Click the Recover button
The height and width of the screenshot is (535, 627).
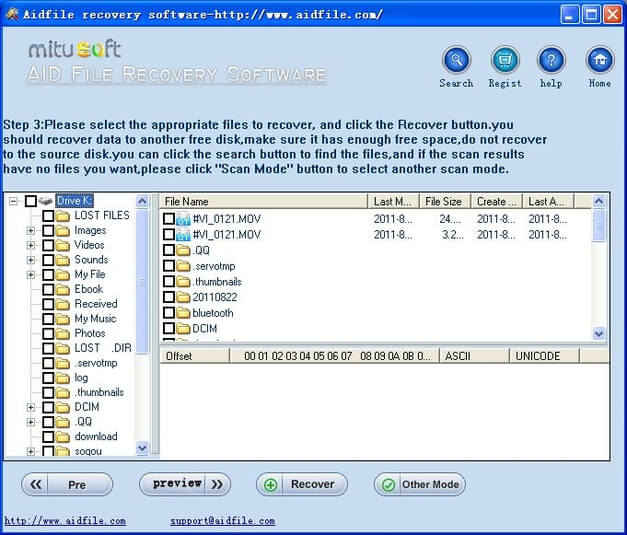(302, 484)
